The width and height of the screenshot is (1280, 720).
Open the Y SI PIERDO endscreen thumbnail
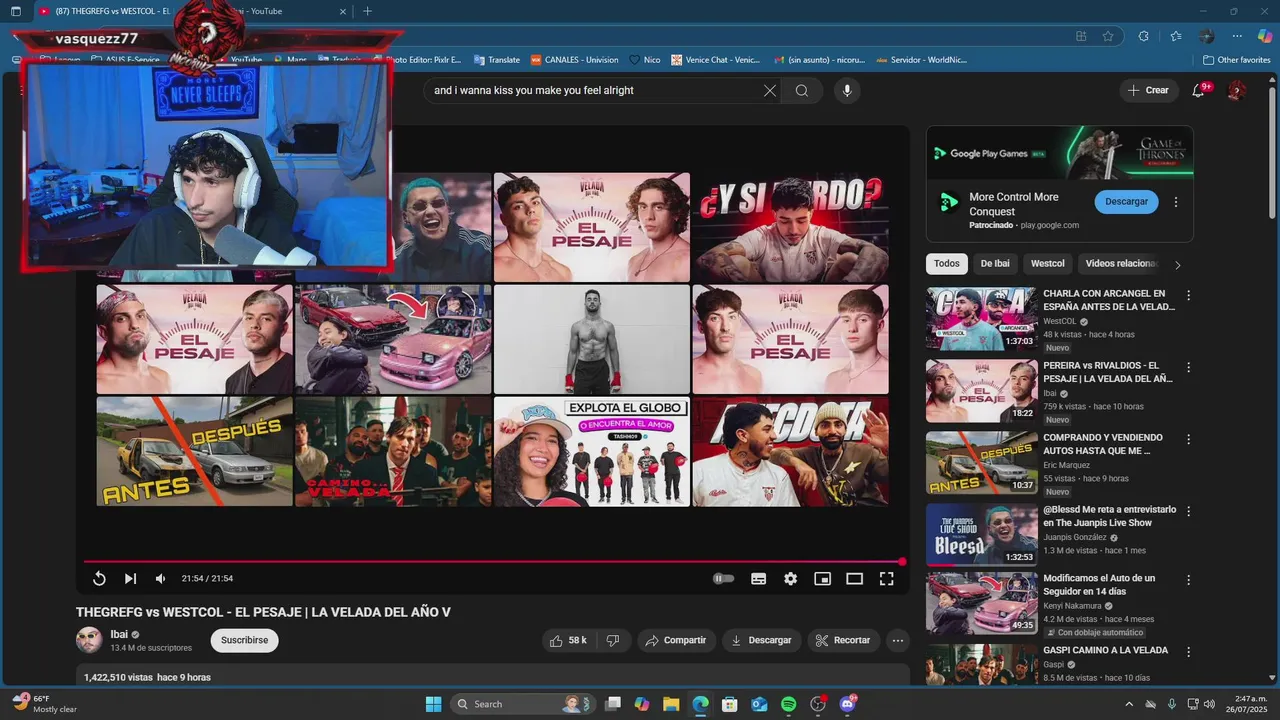coord(790,228)
